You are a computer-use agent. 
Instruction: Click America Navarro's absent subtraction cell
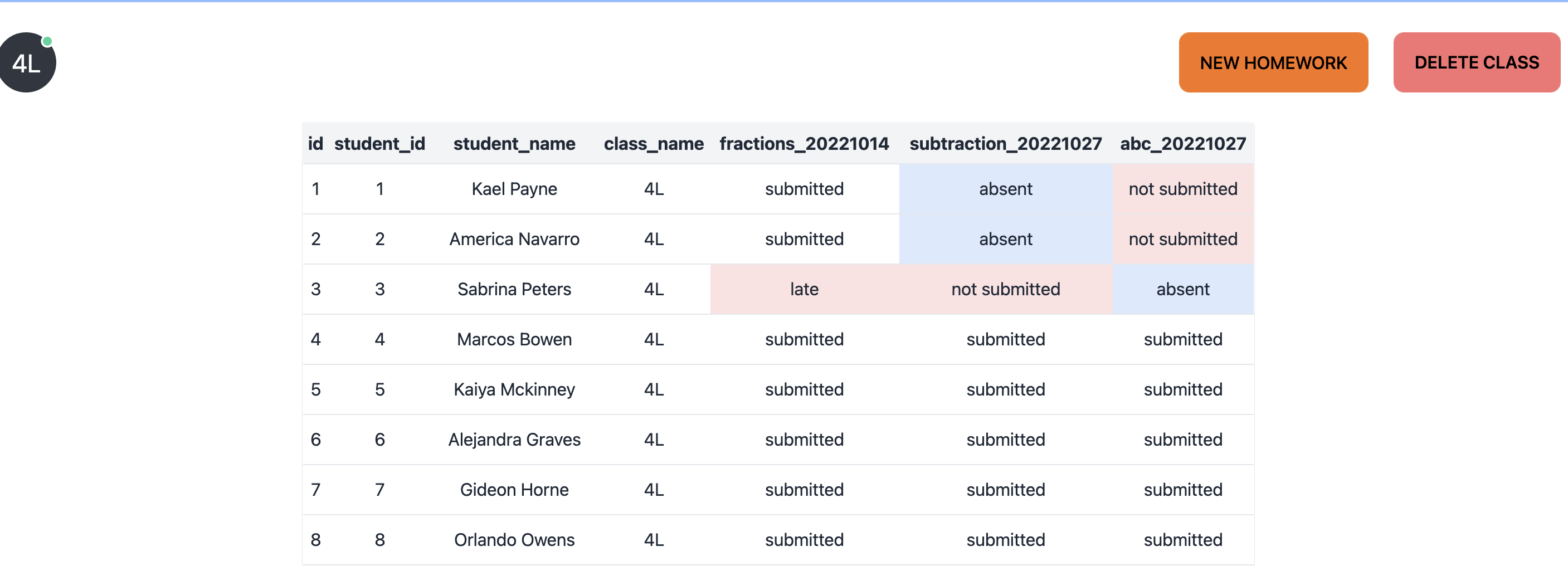point(1005,239)
